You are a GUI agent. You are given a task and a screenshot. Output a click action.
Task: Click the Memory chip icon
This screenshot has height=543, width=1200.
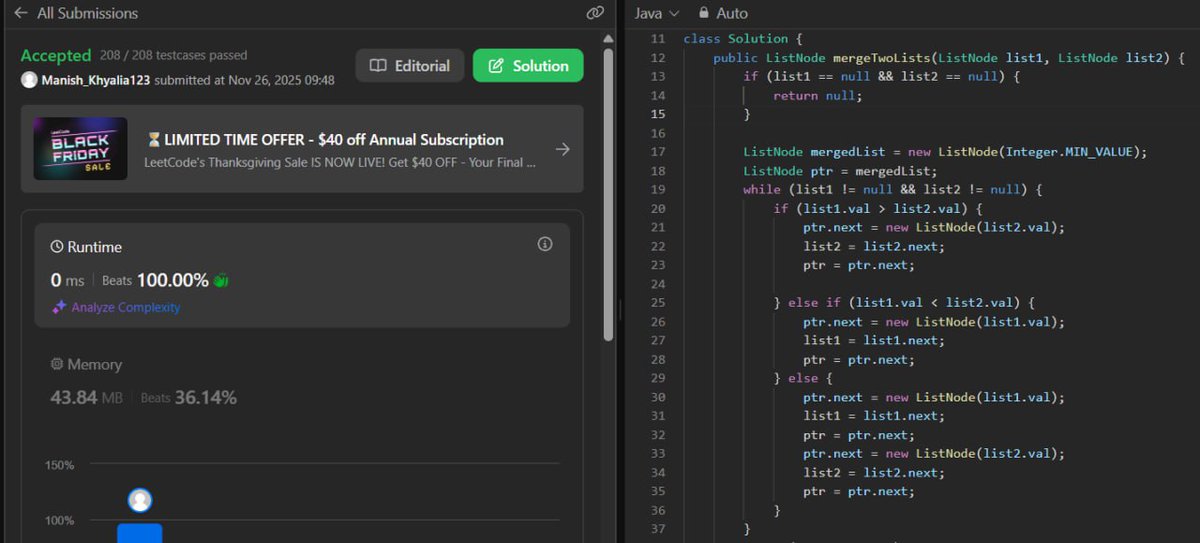(x=57, y=365)
